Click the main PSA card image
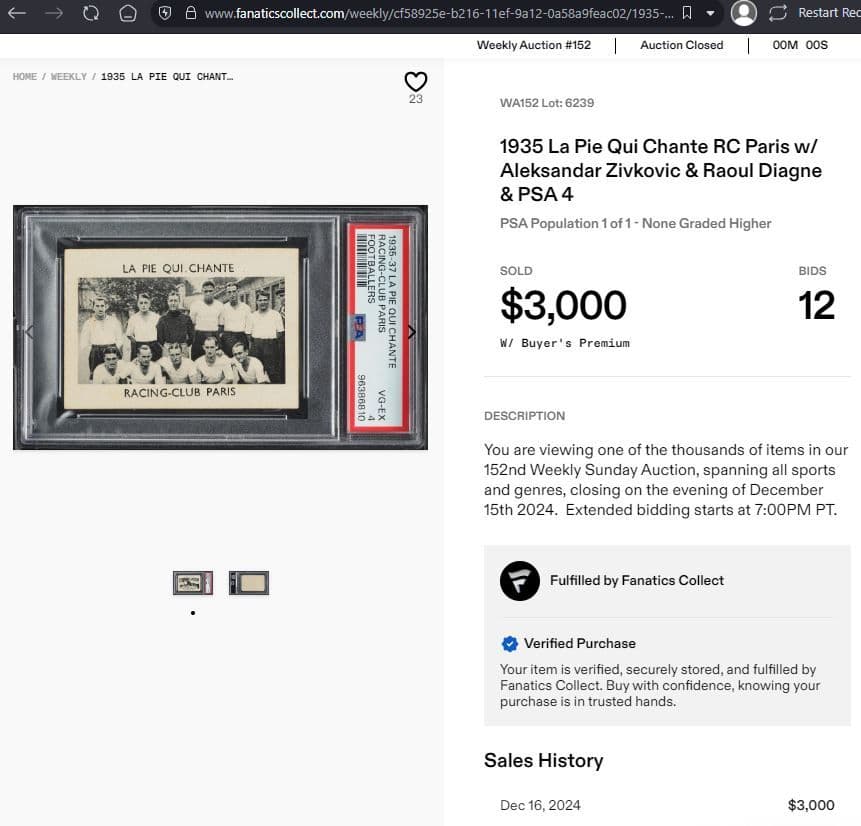This screenshot has height=826, width=861. coord(220,327)
